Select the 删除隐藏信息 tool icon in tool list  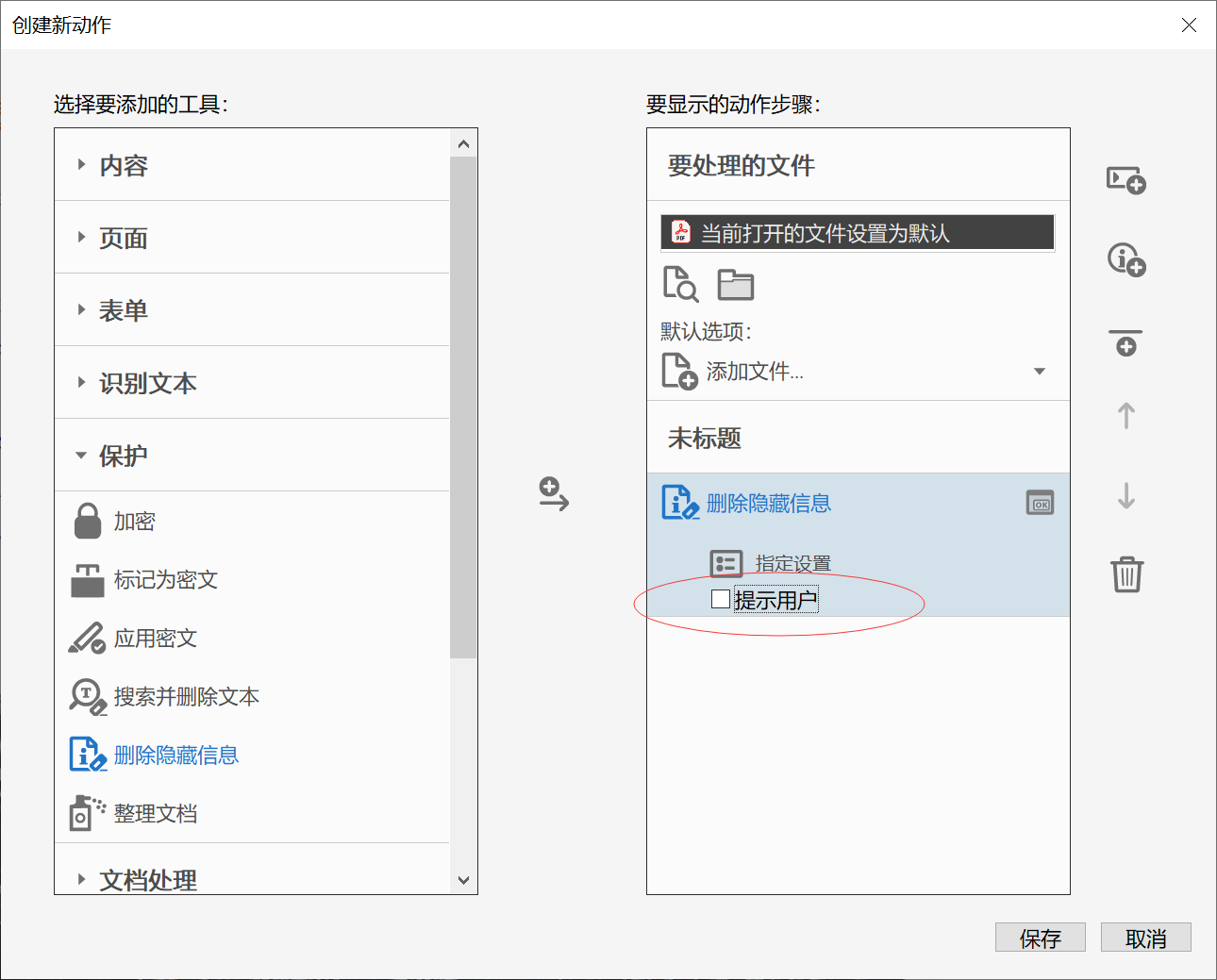[88, 755]
